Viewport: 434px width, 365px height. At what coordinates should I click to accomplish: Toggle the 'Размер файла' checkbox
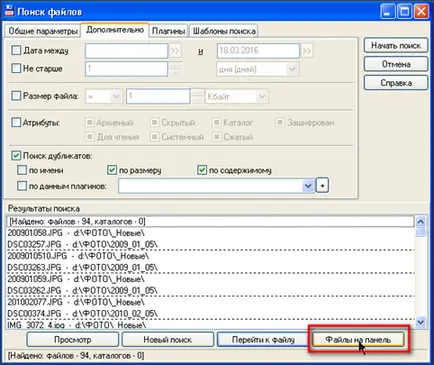[x=16, y=96]
